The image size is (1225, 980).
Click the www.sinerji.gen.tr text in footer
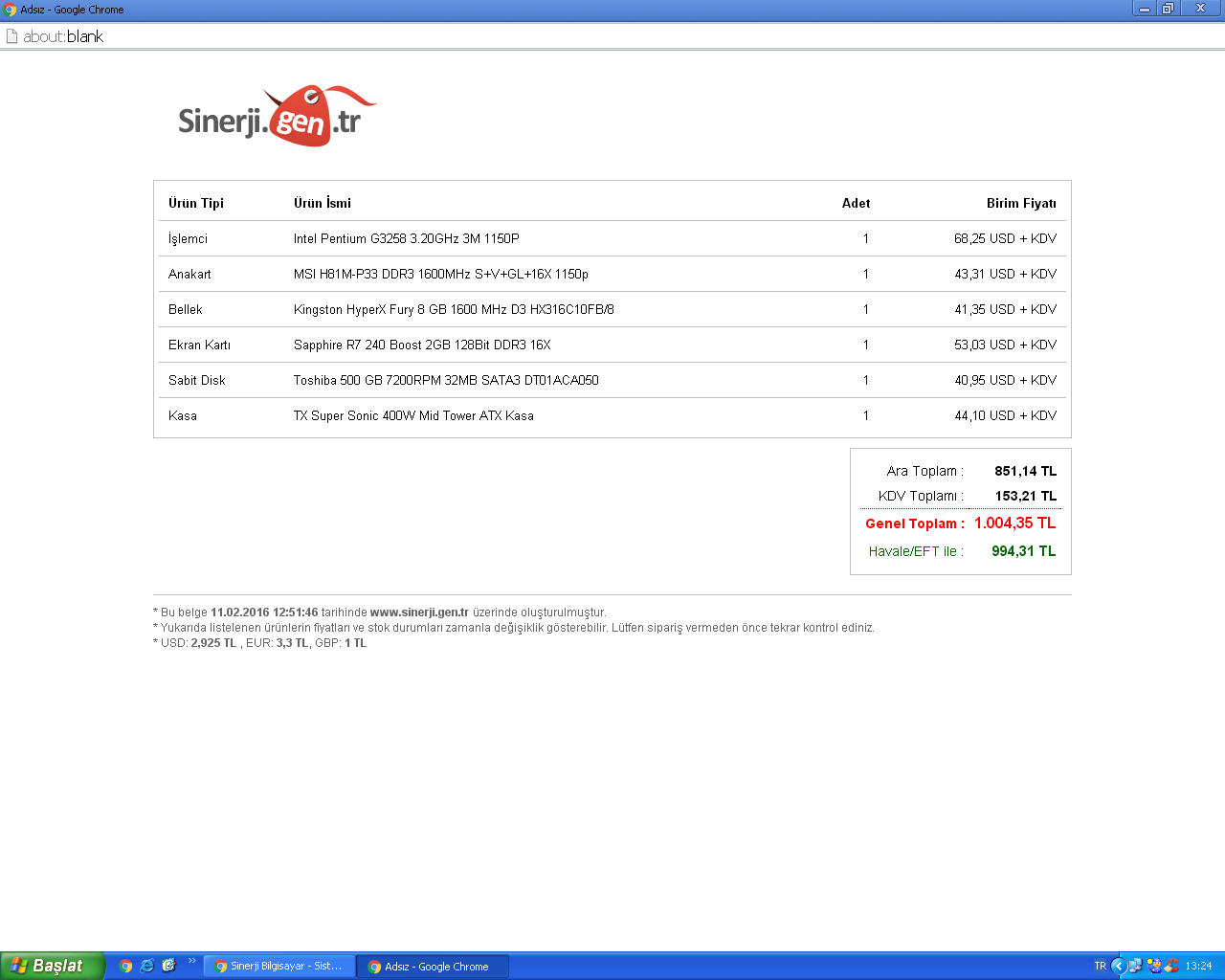[x=419, y=612]
